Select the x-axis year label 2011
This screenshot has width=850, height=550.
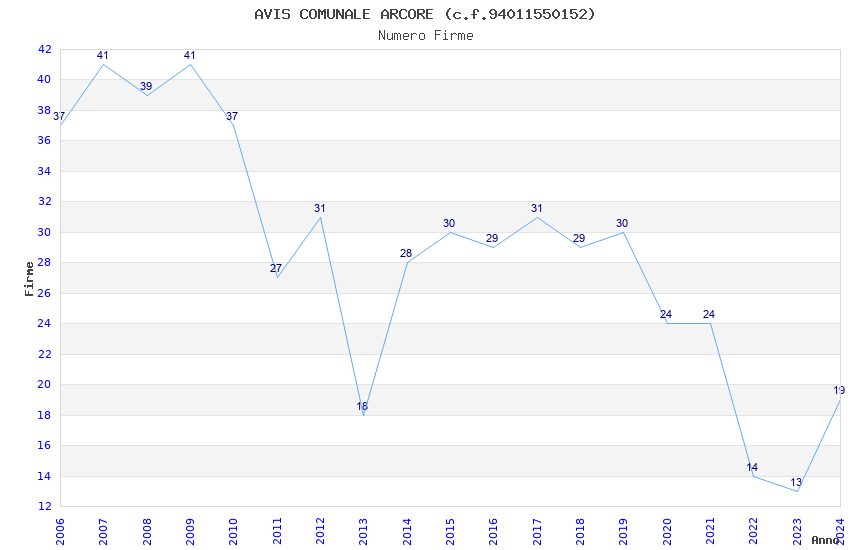click(276, 532)
